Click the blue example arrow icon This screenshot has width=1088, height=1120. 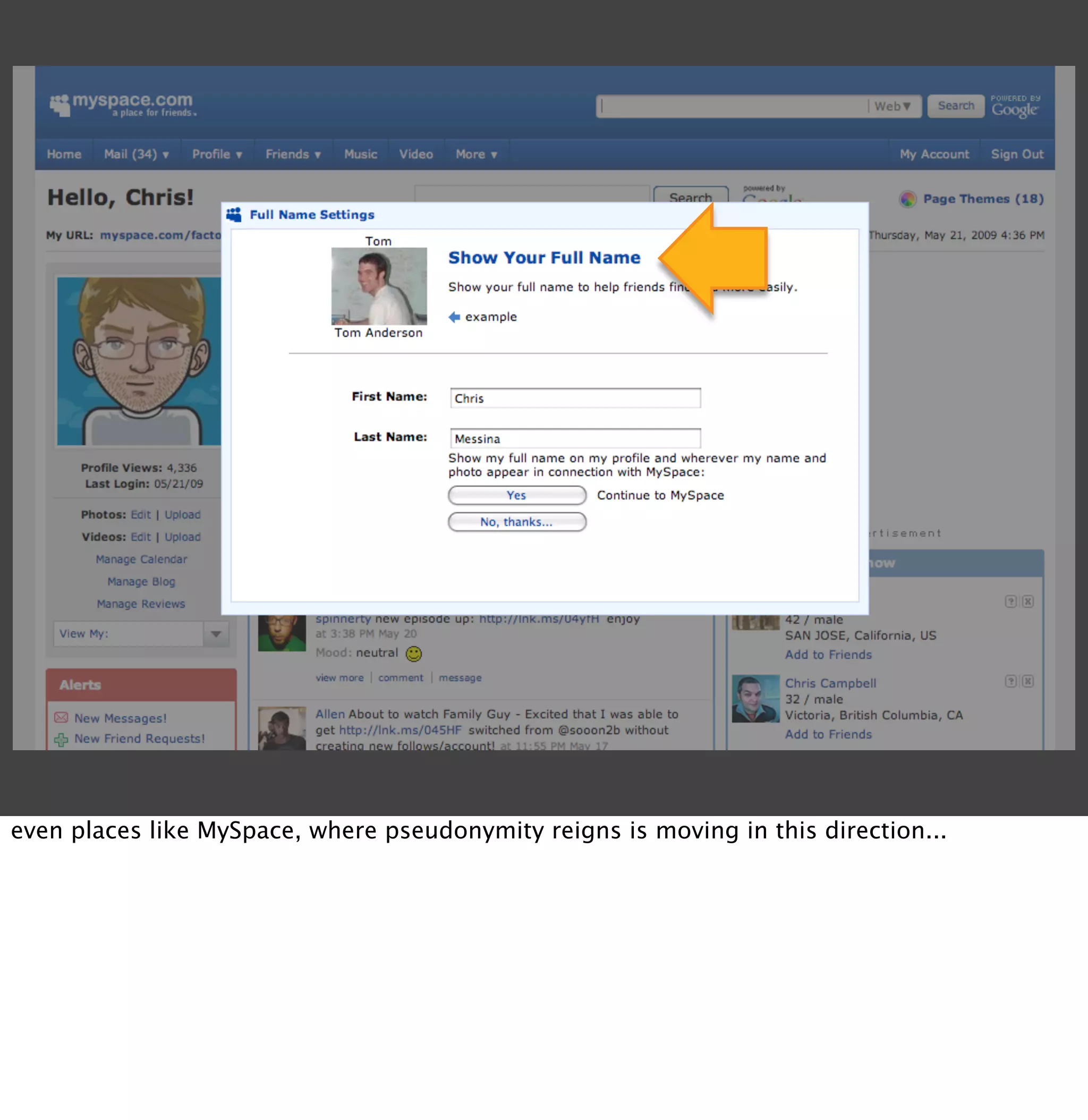click(x=454, y=317)
